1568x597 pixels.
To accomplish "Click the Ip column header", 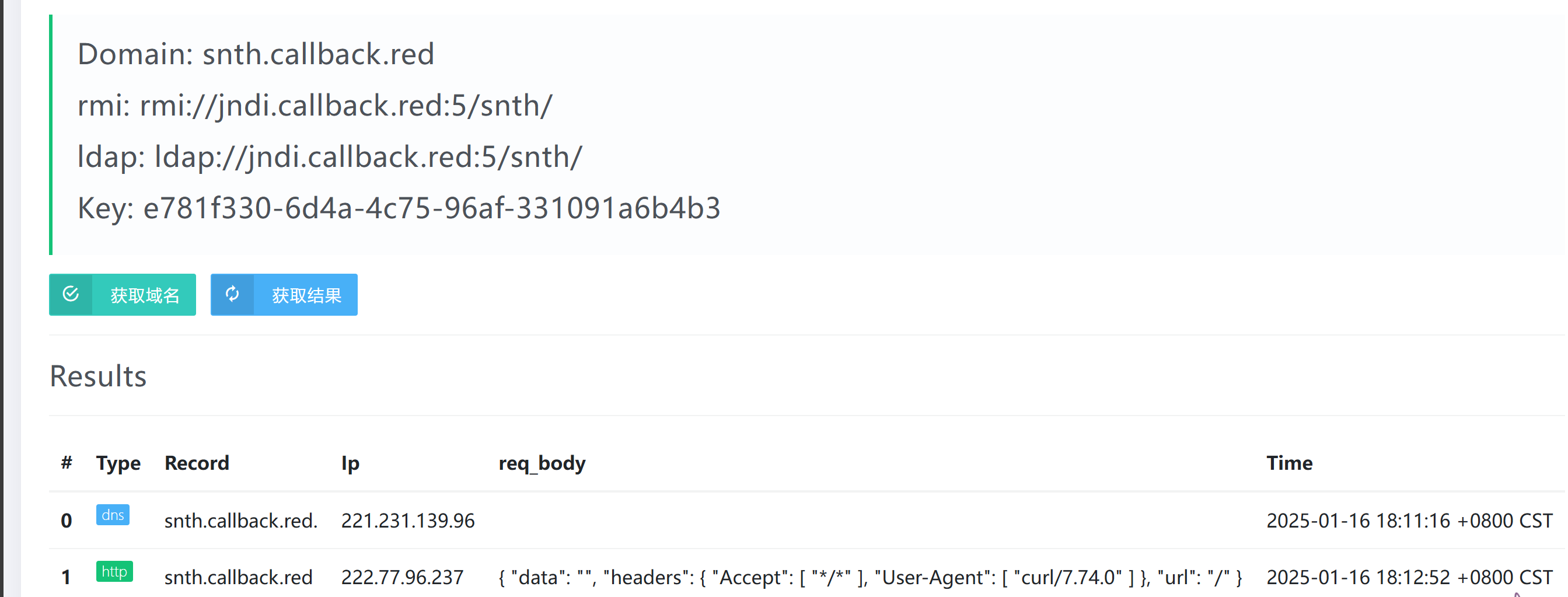I will (350, 464).
